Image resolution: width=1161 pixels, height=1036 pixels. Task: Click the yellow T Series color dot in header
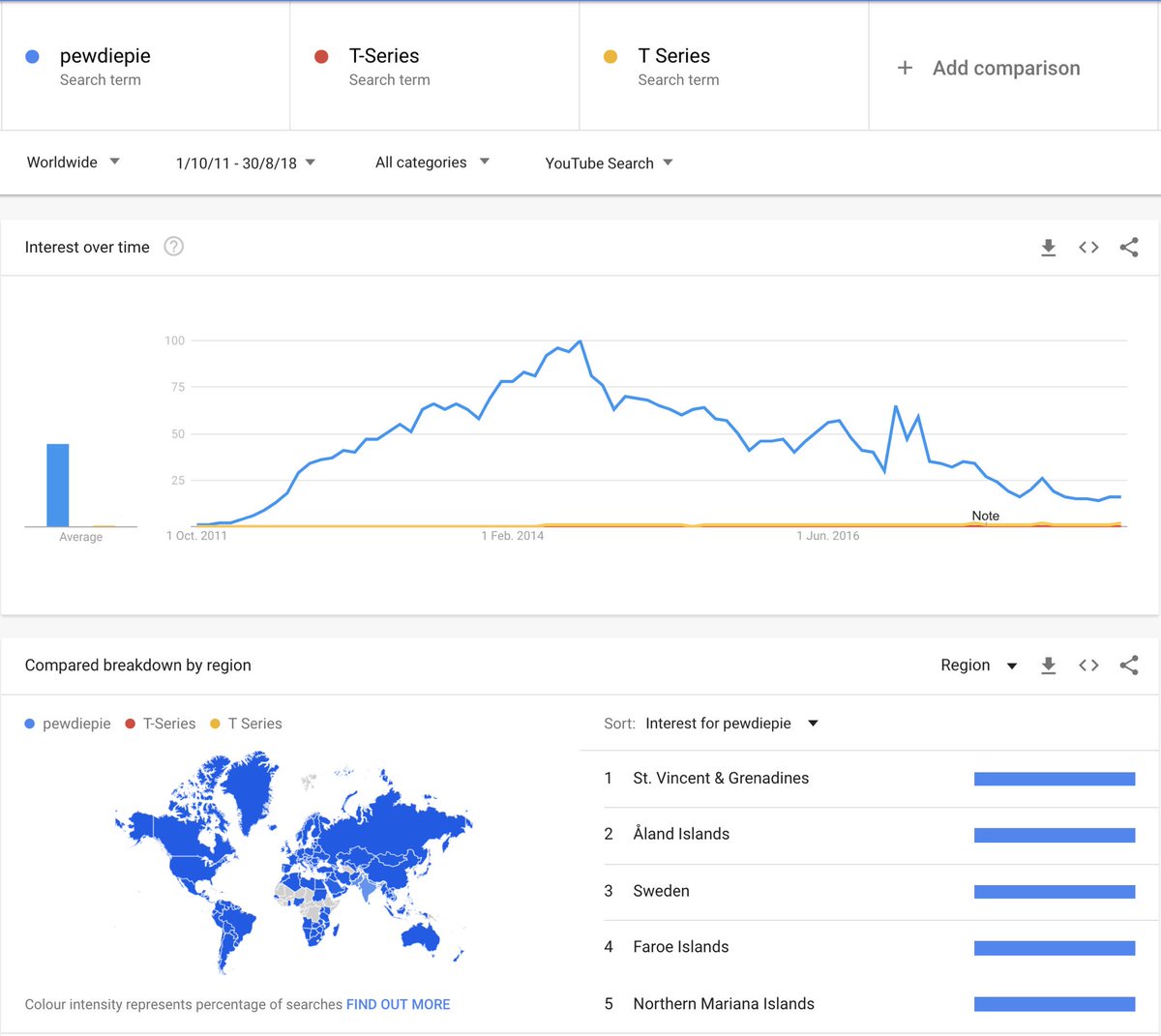[x=610, y=57]
